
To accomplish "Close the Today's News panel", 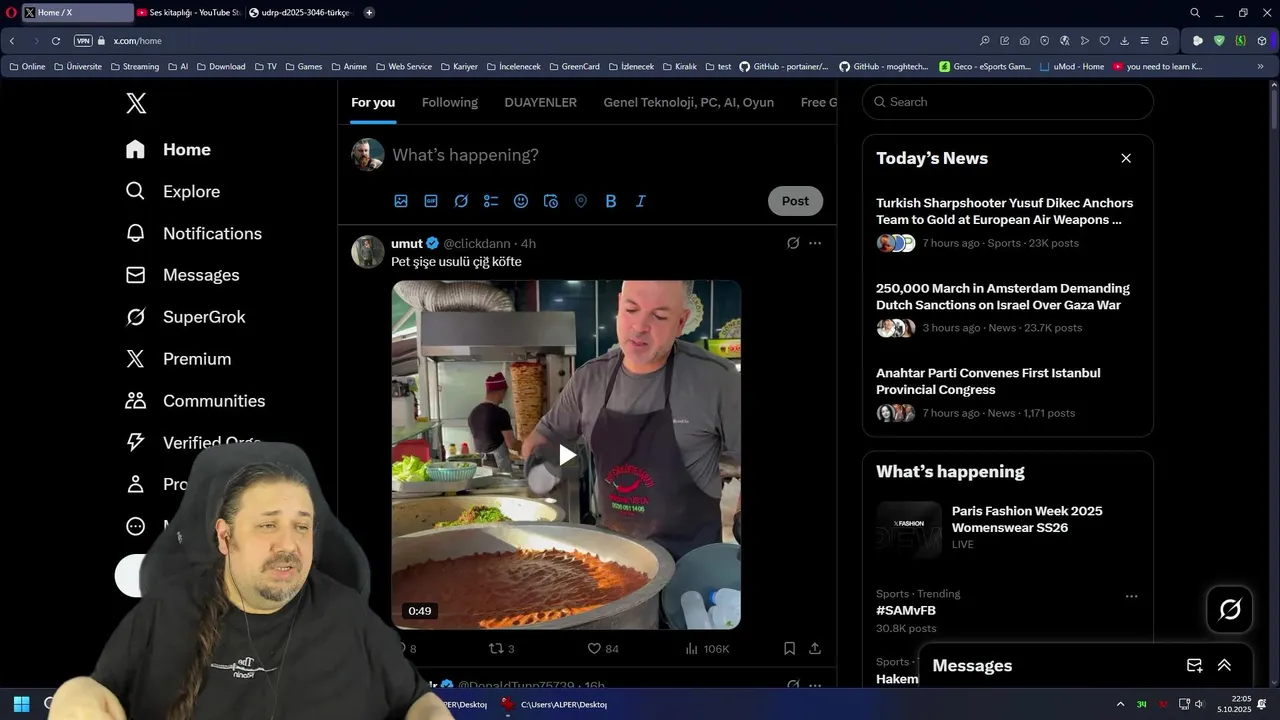I will click(1126, 158).
